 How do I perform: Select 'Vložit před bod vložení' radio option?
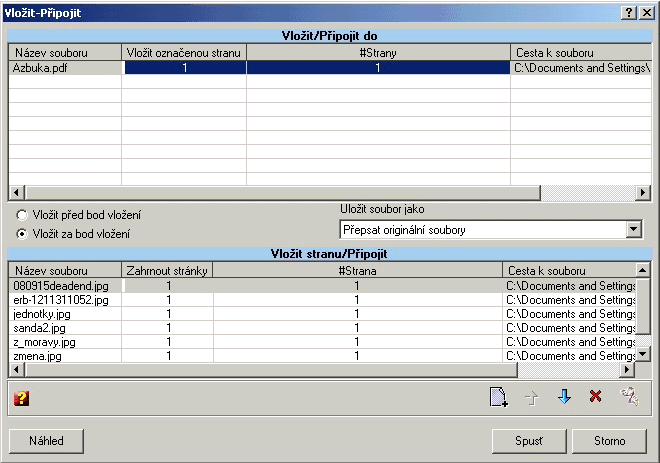[22, 215]
